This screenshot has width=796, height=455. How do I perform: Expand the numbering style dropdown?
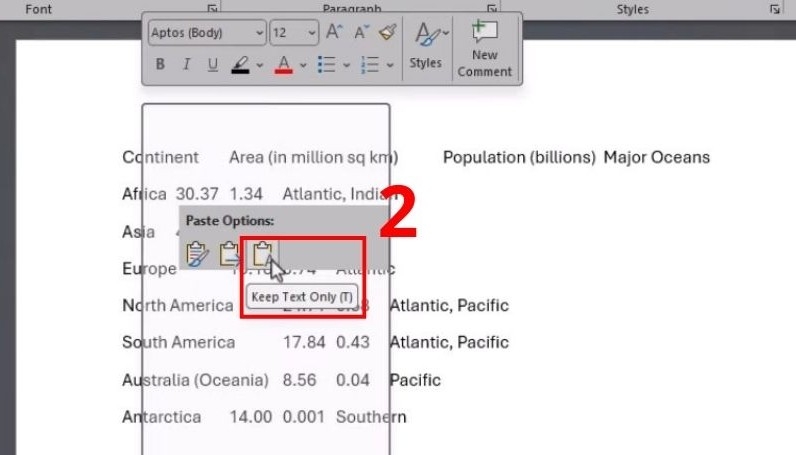tap(390, 65)
